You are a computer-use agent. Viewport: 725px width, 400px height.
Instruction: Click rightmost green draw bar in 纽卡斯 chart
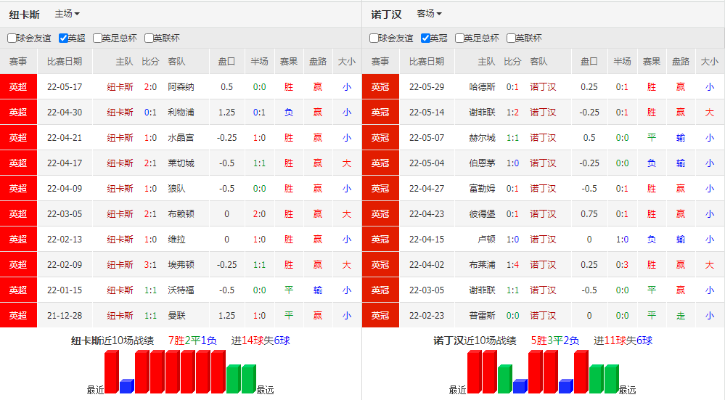click(x=247, y=378)
